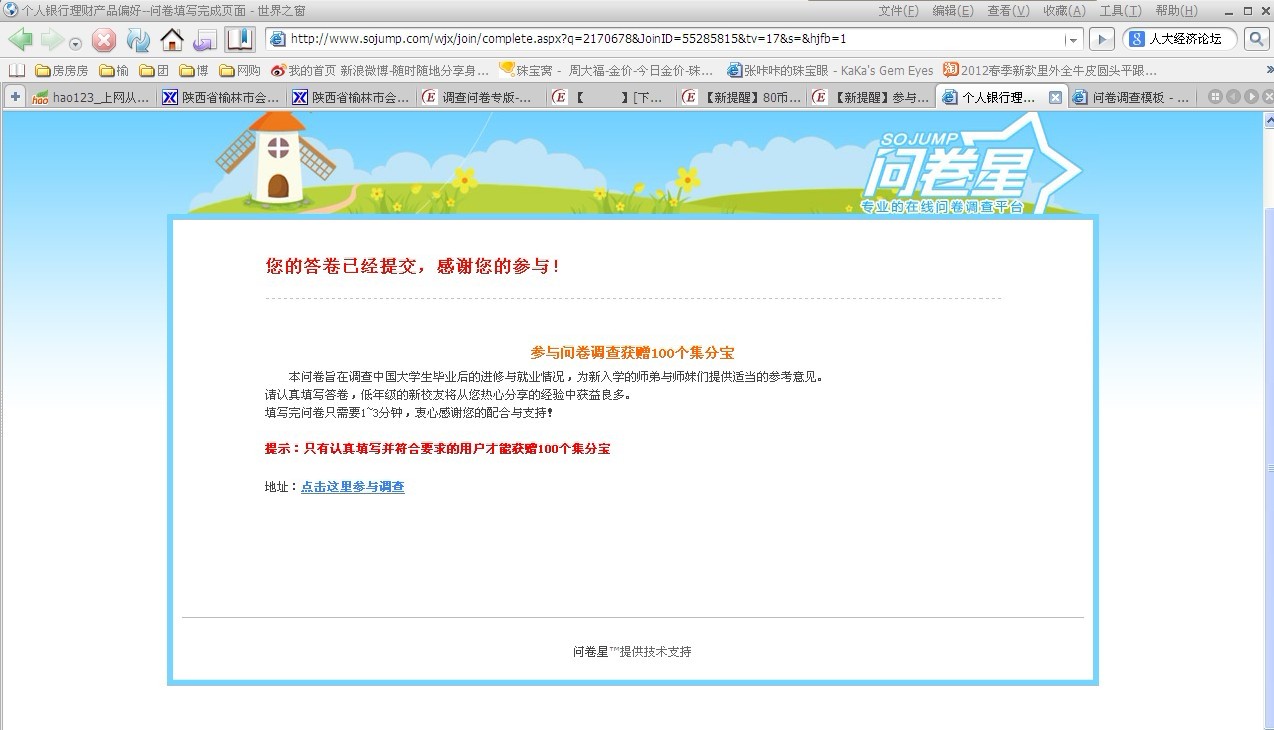This screenshot has width=1274, height=730.
Task: Click the Go arrow button next to address bar
Action: (x=1101, y=40)
